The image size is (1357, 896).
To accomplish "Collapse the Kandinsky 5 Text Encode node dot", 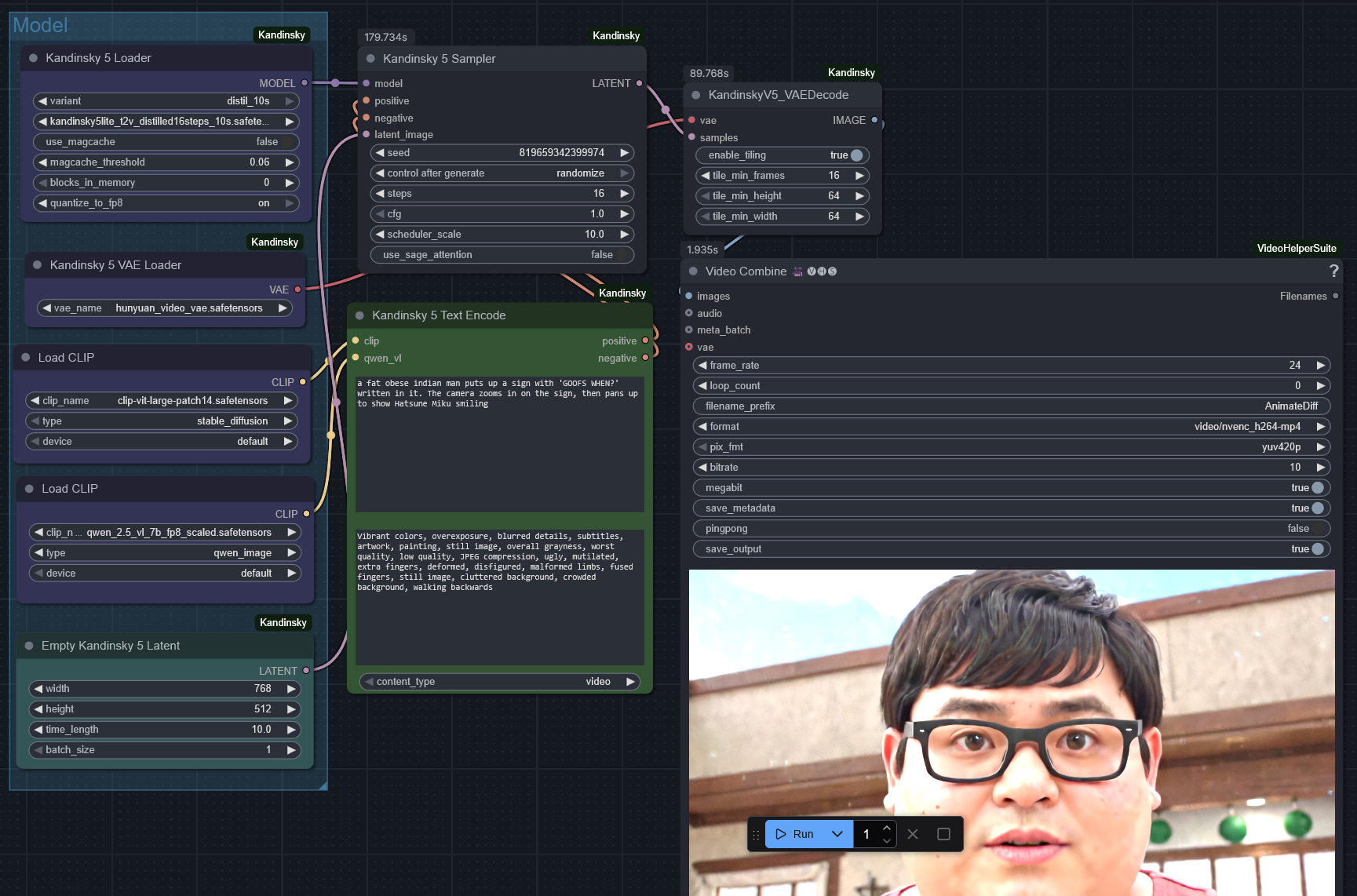I will point(359,315).
